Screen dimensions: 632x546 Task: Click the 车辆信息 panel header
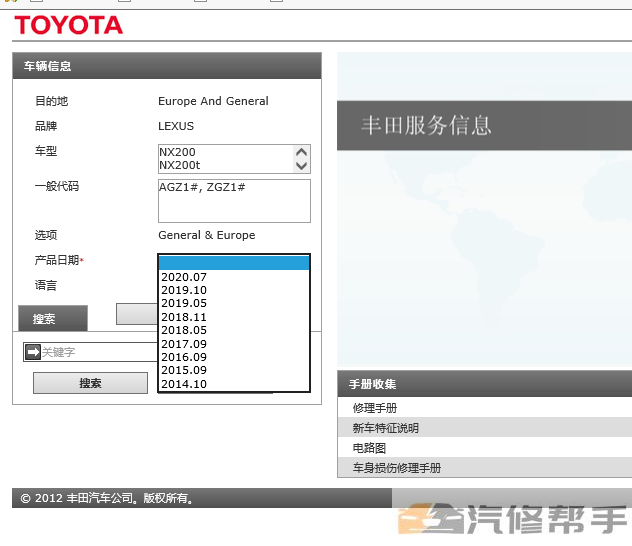tap(167, 66)
